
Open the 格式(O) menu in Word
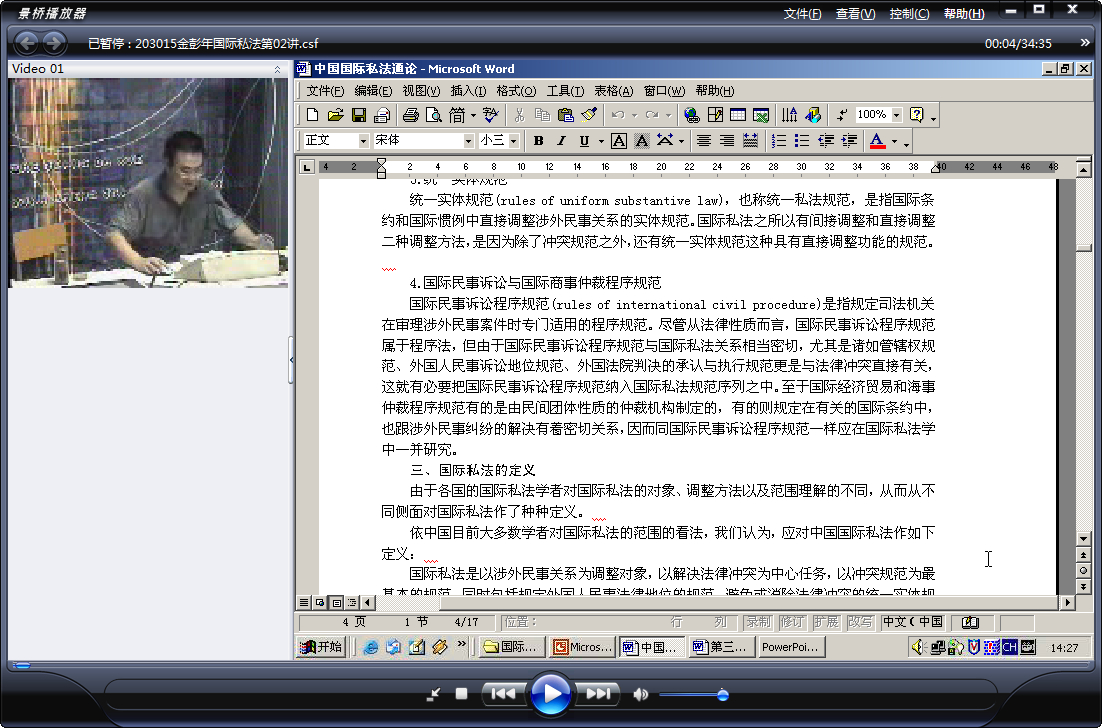click(x=516, y=91)
